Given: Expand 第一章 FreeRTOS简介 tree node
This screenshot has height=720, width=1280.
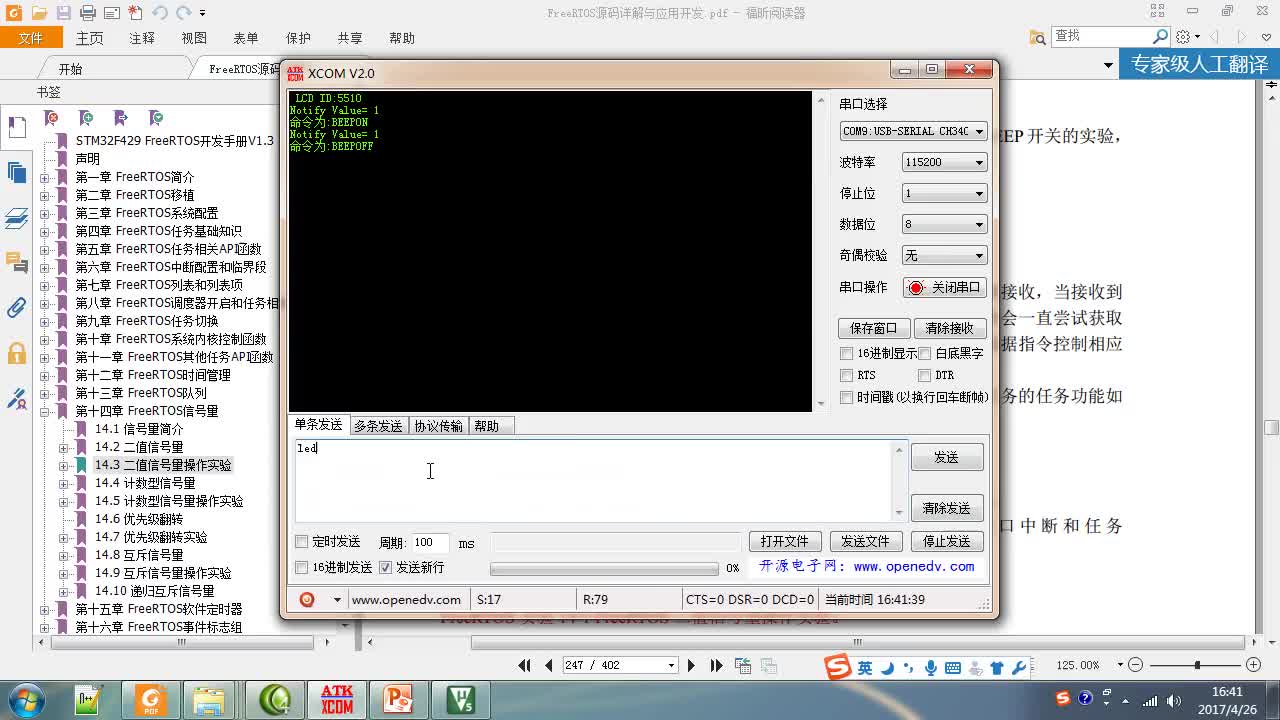Looking at the screenshot, I should [44, 177].
